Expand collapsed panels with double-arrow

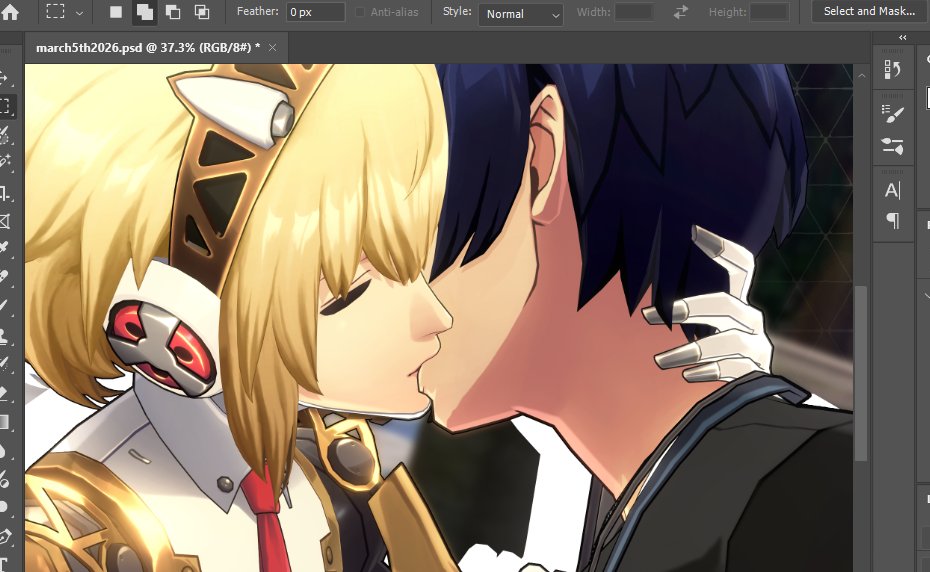(902, 37)
